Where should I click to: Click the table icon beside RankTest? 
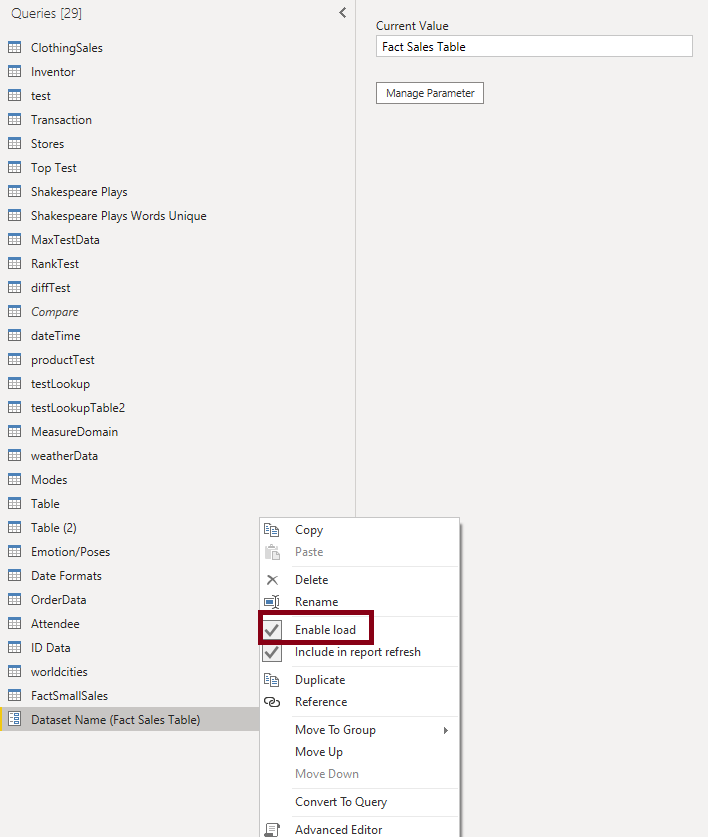[x=14, y=264]
